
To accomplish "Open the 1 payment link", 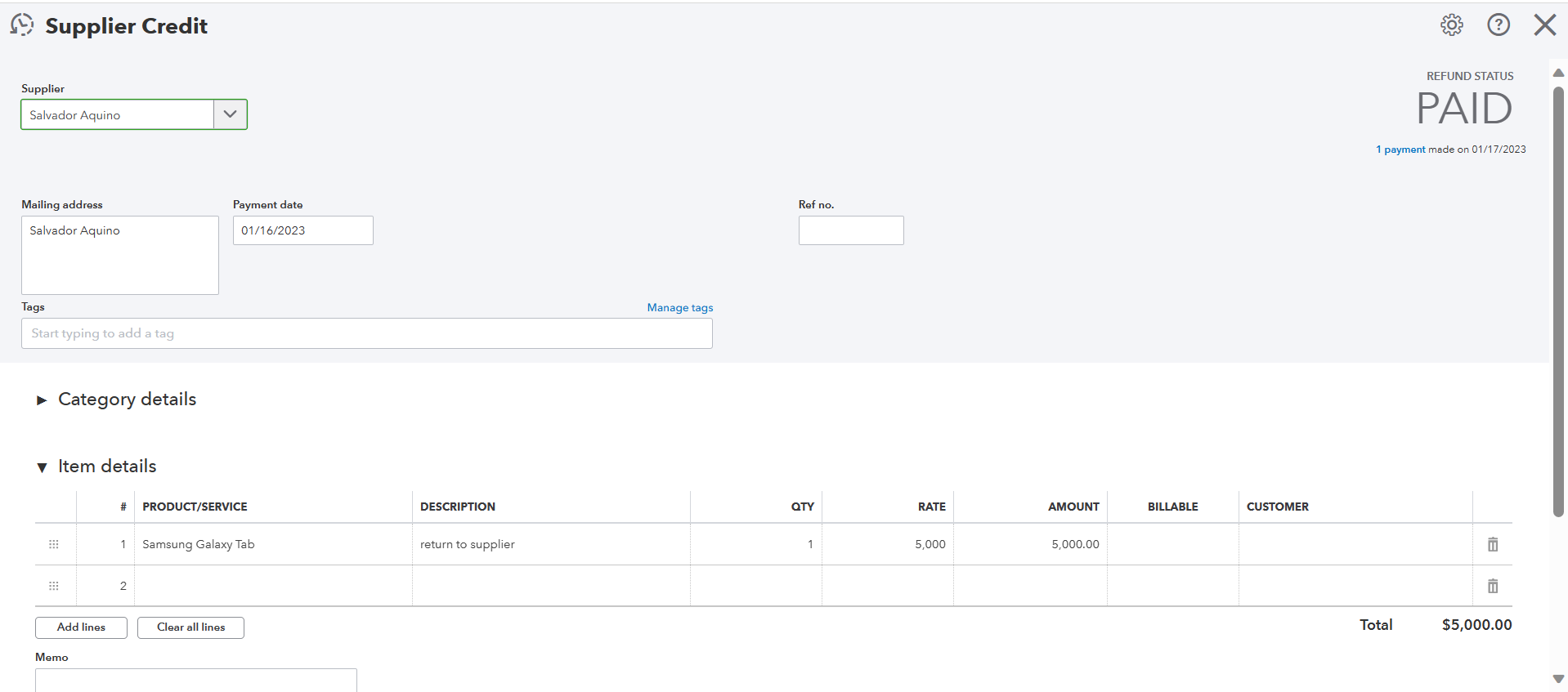I will pyautogui.click(x=1400, y=150).
